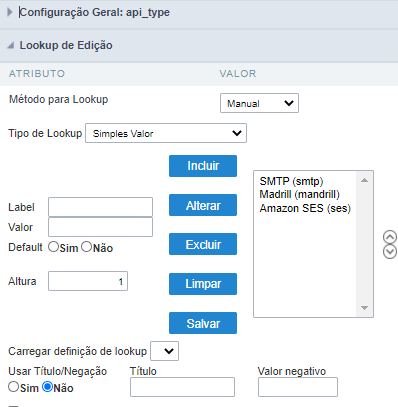Screen dimensions: 398x407
Task: Open the Tipo de Lookup dropdown
Action: pos(166,133)
